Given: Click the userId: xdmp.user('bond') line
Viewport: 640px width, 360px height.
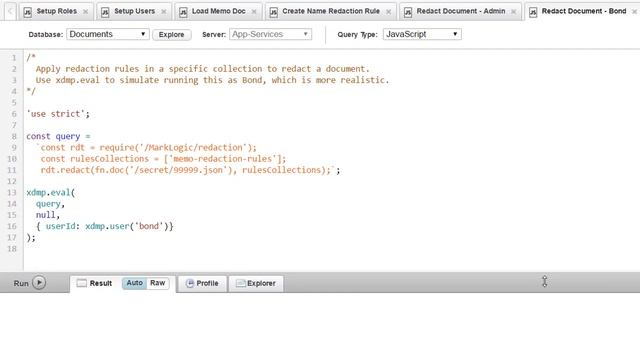Looking at the screenshot, I should [x=104, y=226].
